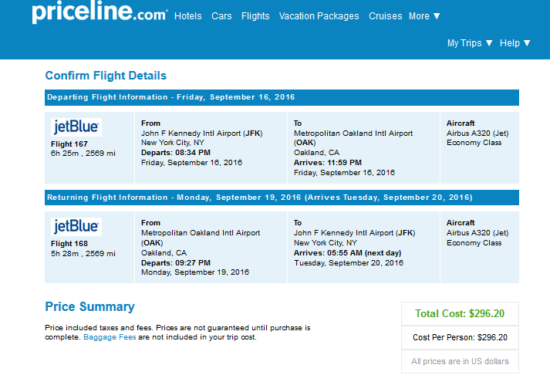
Task: Click the Cost Per Person row
Action: pyautogui.click(x=460, y=337)
